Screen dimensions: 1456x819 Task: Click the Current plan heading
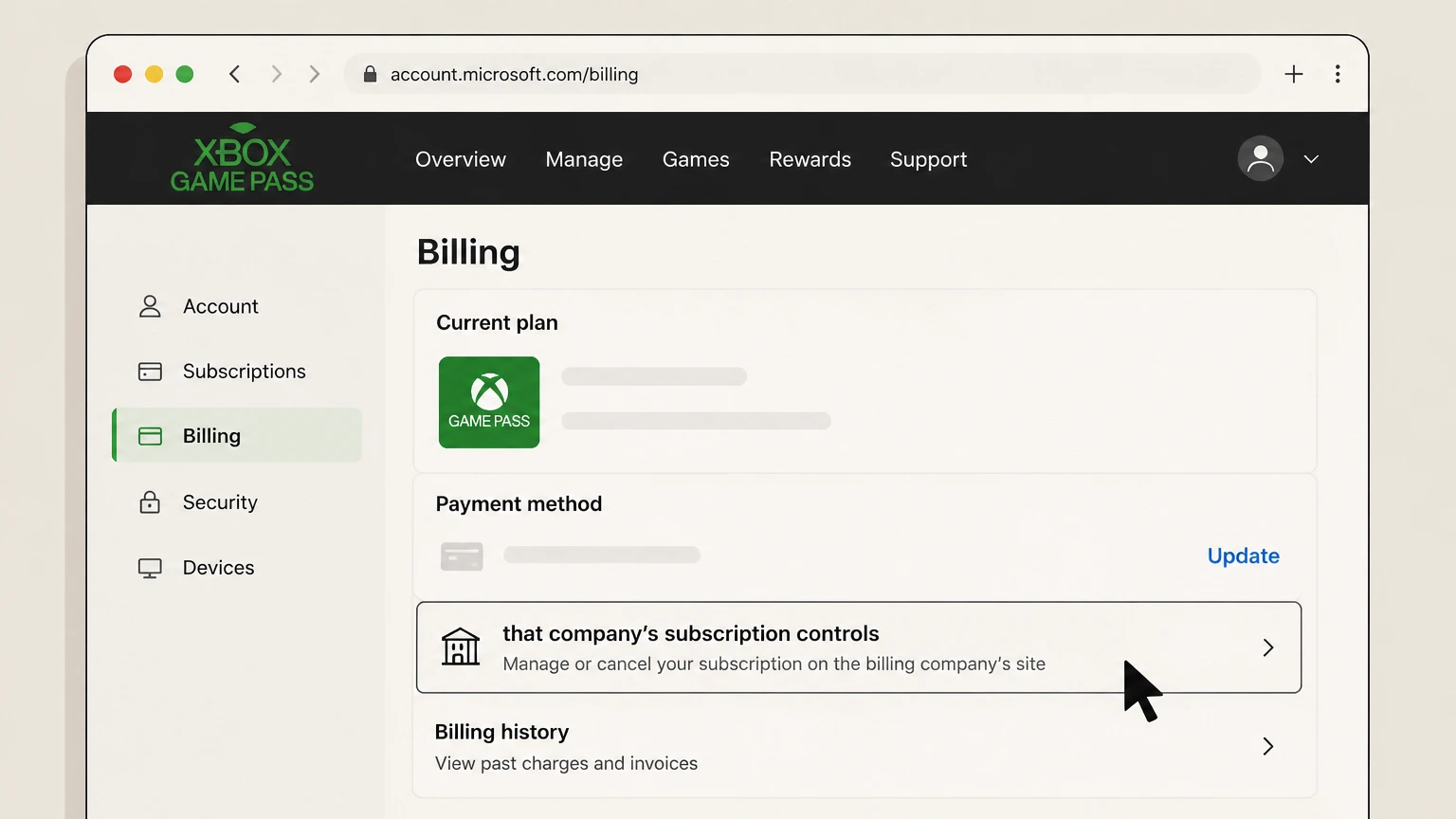pyautogui.click(x=497, y=323)
